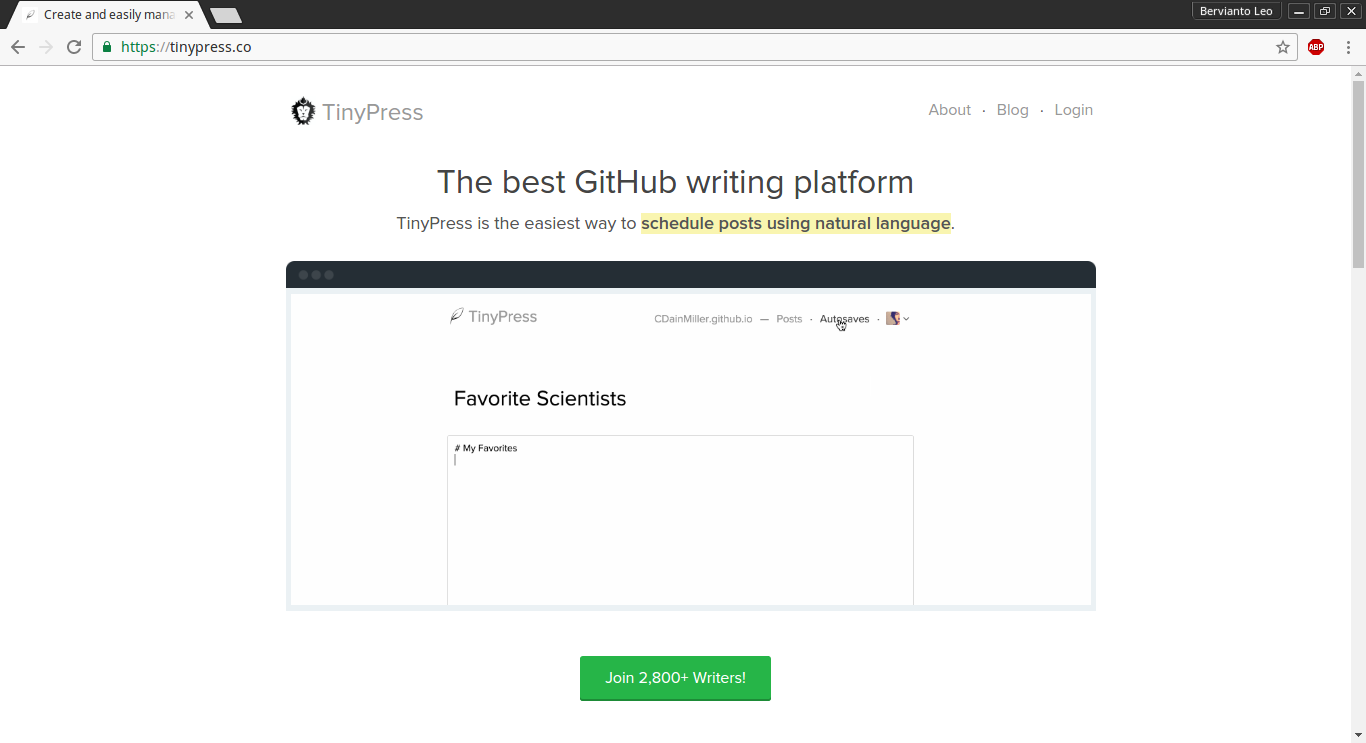Click the Favorite Scientists post title
Screen dimensions: 1366x743
point(540,399)
